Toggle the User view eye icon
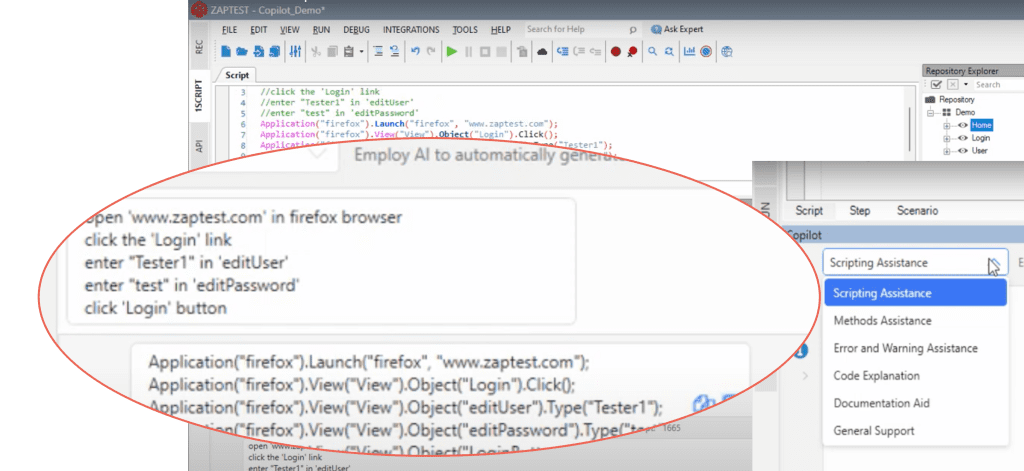The image size is (1024, 471). 963,151
